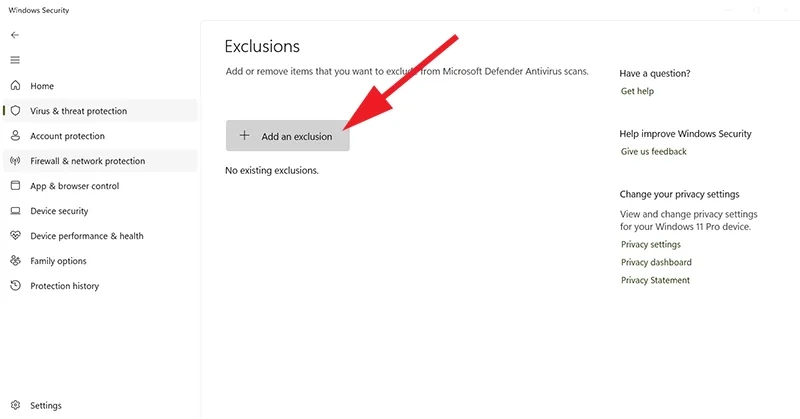Click the Account protection person icon
Screen dimensions: 800x419
click(15, 136)
